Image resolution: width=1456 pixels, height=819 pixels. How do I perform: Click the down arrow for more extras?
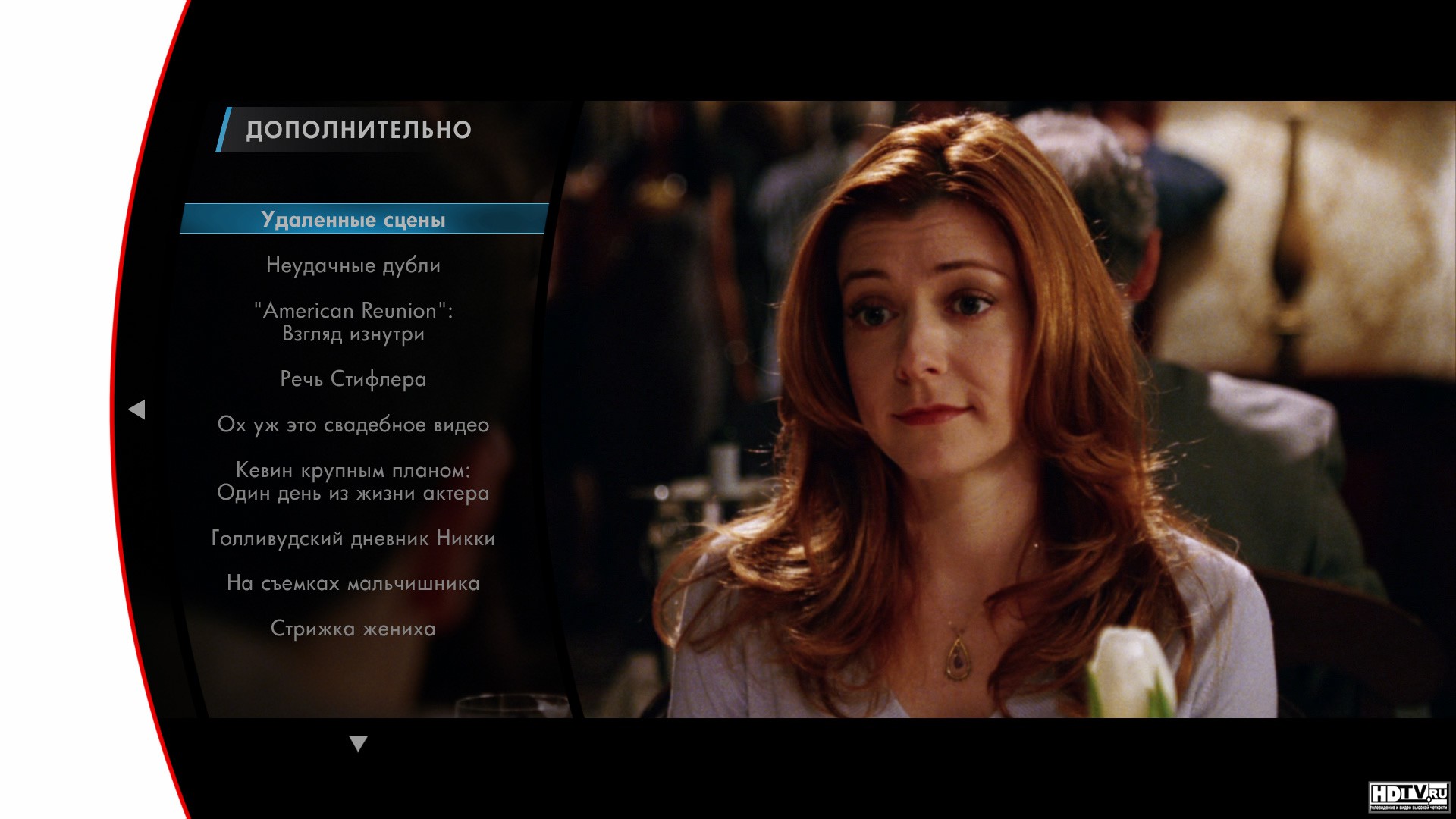coord(359,743)
